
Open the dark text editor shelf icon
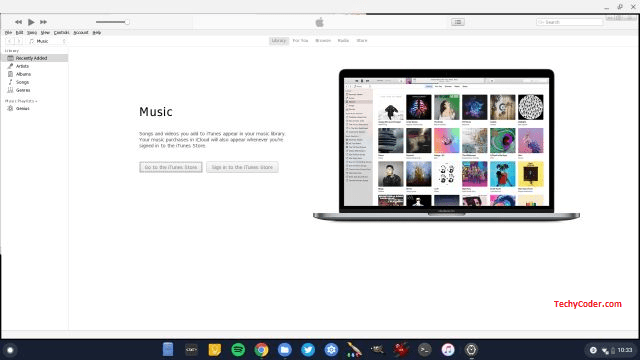191,350
